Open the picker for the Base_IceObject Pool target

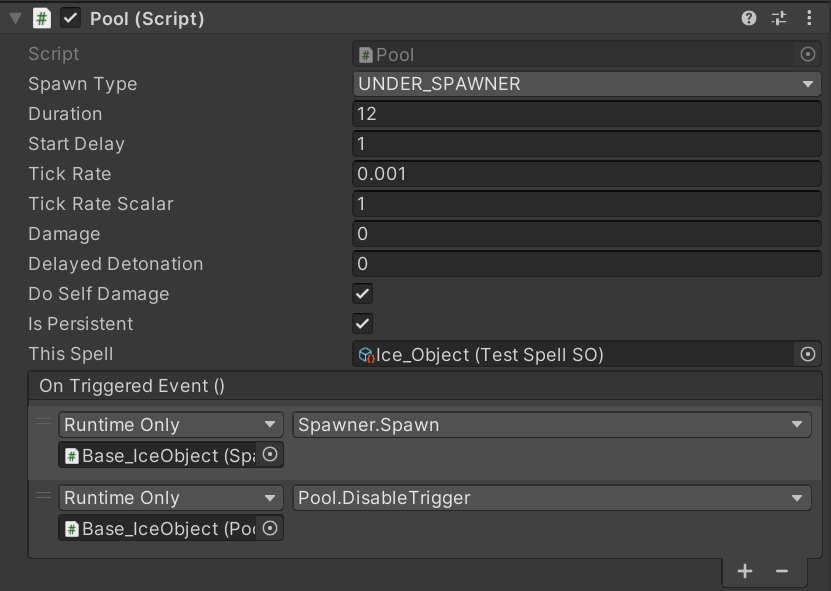tap(269, 528)
